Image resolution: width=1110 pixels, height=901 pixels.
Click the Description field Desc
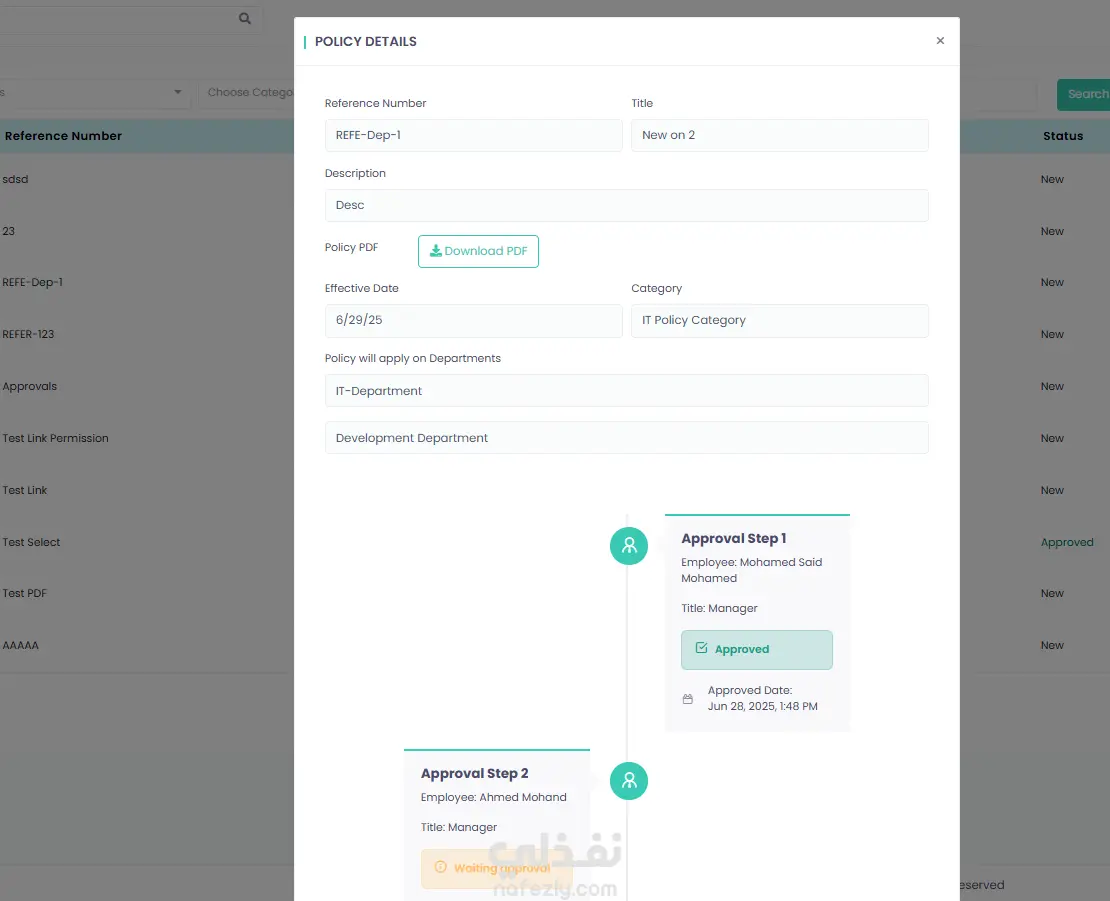626,205
